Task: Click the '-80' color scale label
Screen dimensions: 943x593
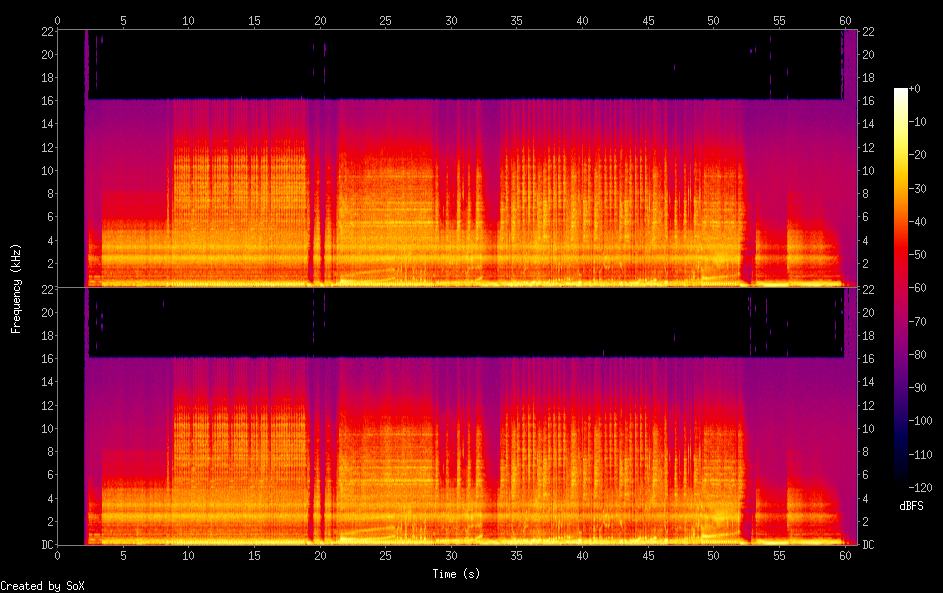Action: coord(917,354)
